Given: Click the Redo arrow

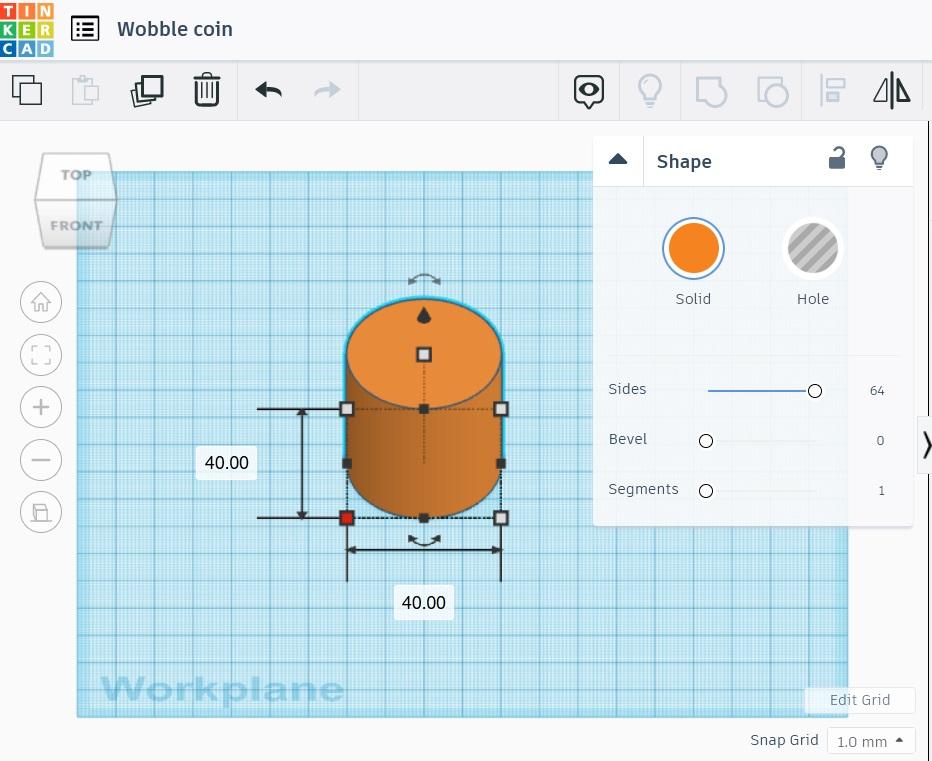Looking at the screenshot, I should pyautogui.click(x=328, y=90).
